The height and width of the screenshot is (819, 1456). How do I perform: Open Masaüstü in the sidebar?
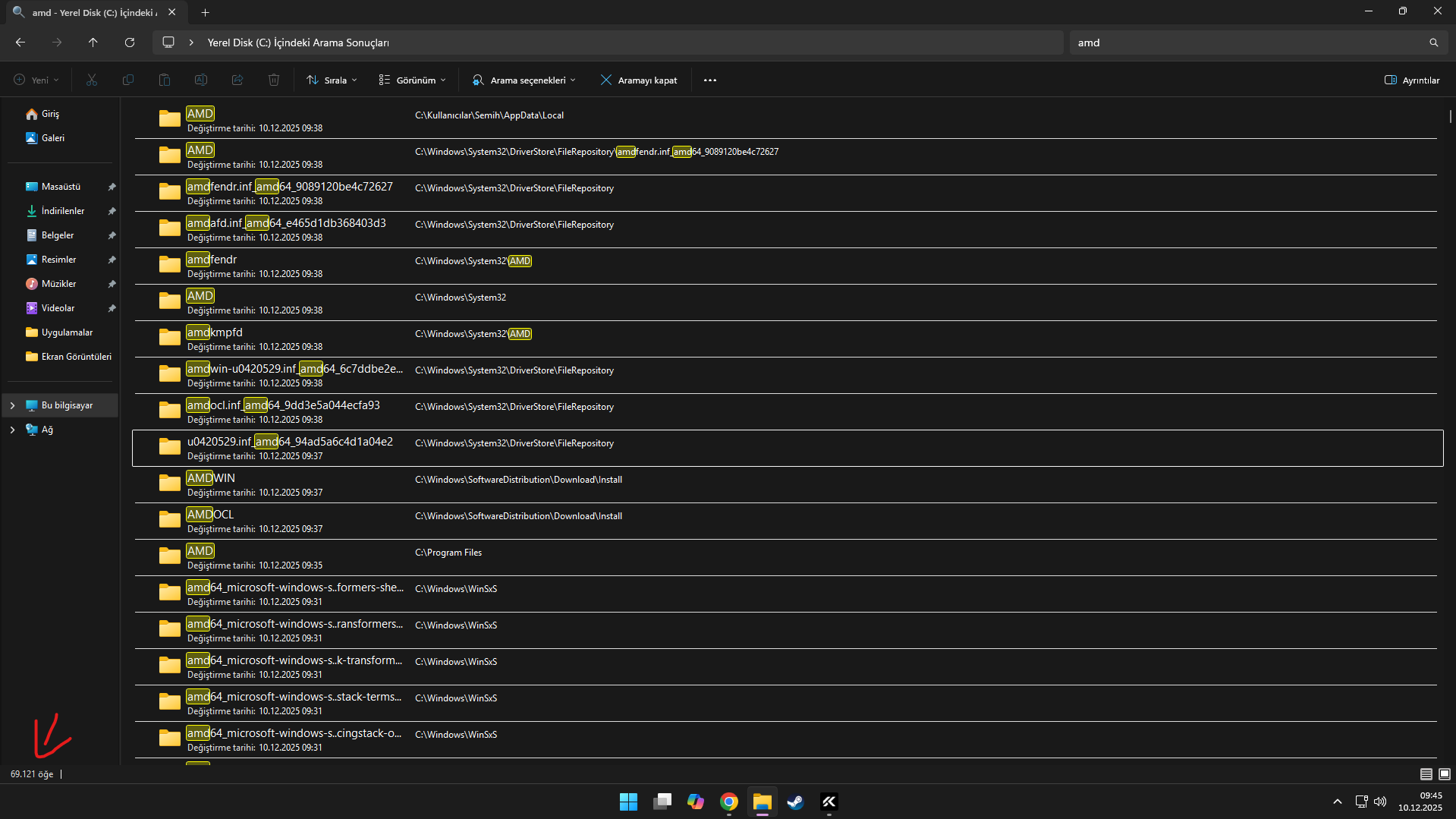tap(60, 187)
